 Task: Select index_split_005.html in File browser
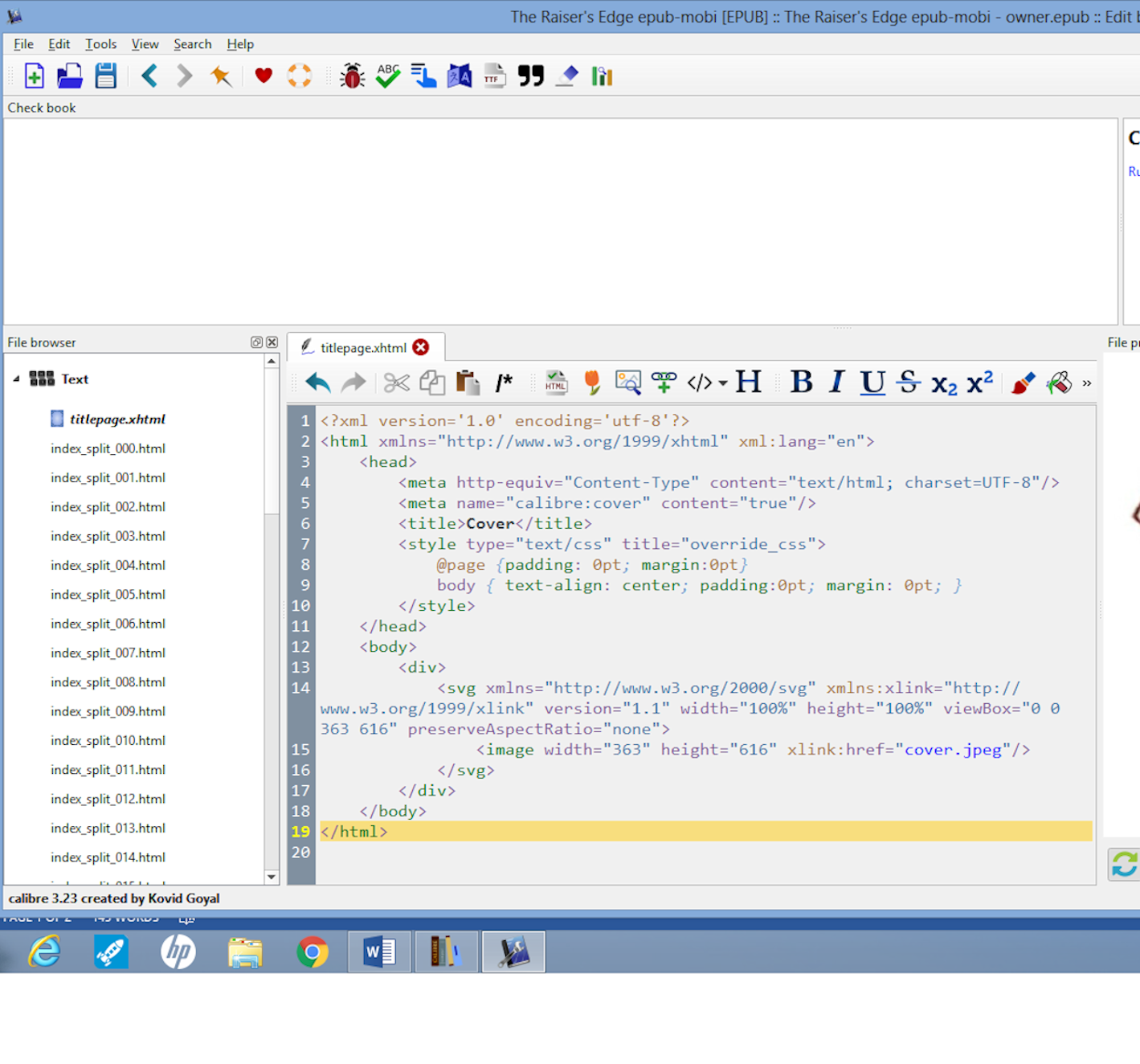tap(108, 595)
